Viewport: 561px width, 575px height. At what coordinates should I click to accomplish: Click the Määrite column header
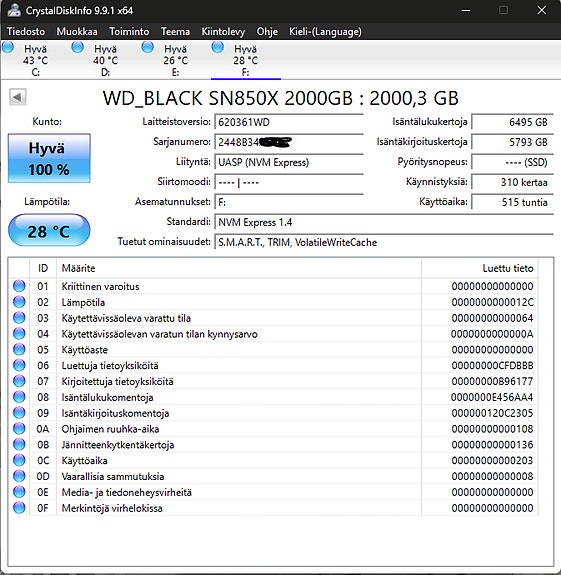(239, 268)
